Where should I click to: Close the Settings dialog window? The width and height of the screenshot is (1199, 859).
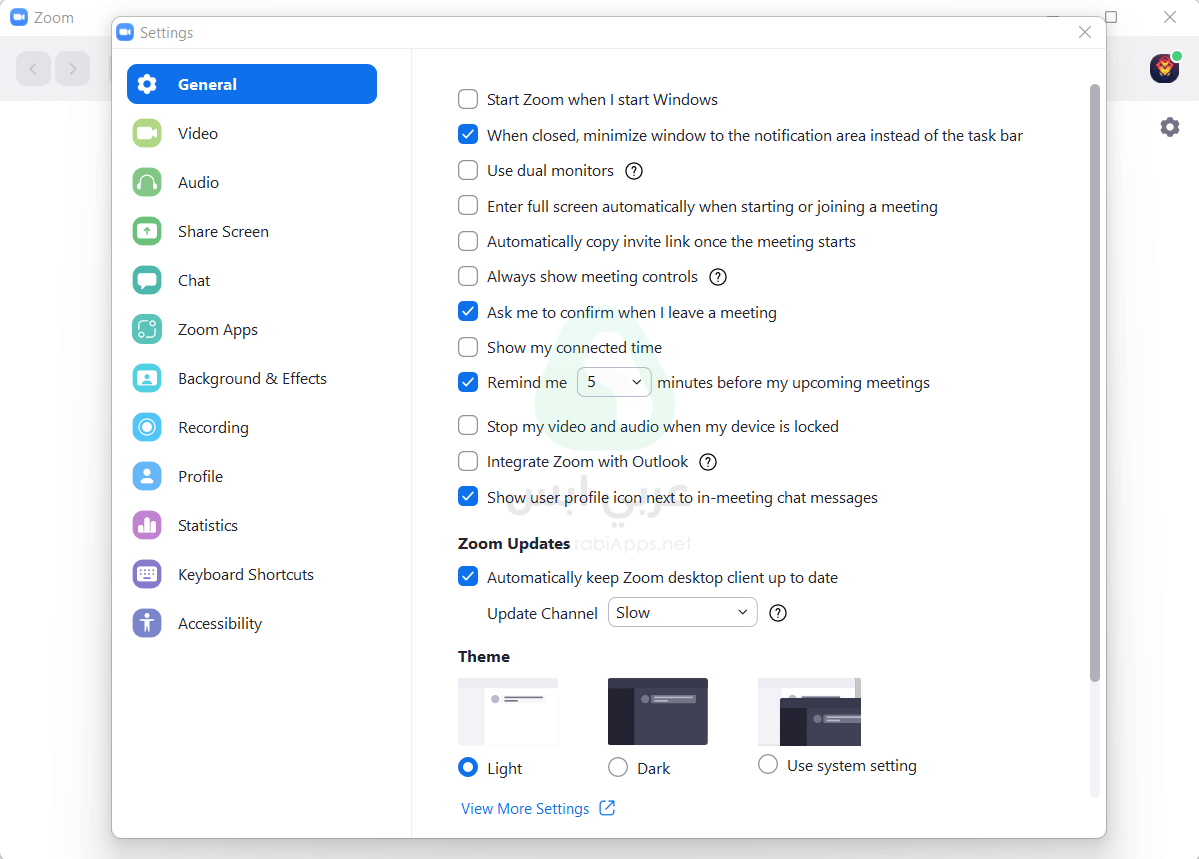(x=1085, y=33)
